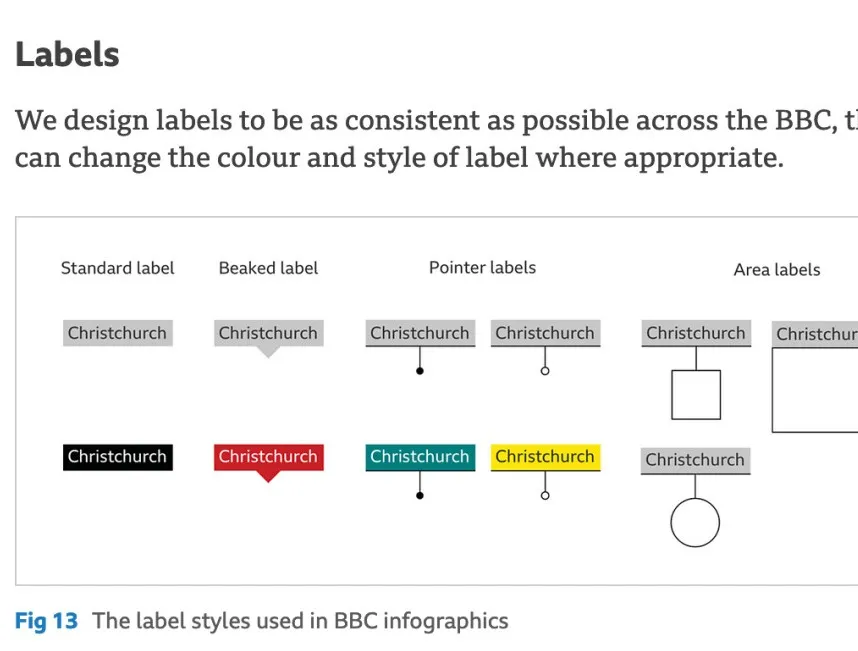The height and width of the screenshot is (651, 858).
Task: Click the grey beaked Christchurch label
Action: click(x=269, y=333)
